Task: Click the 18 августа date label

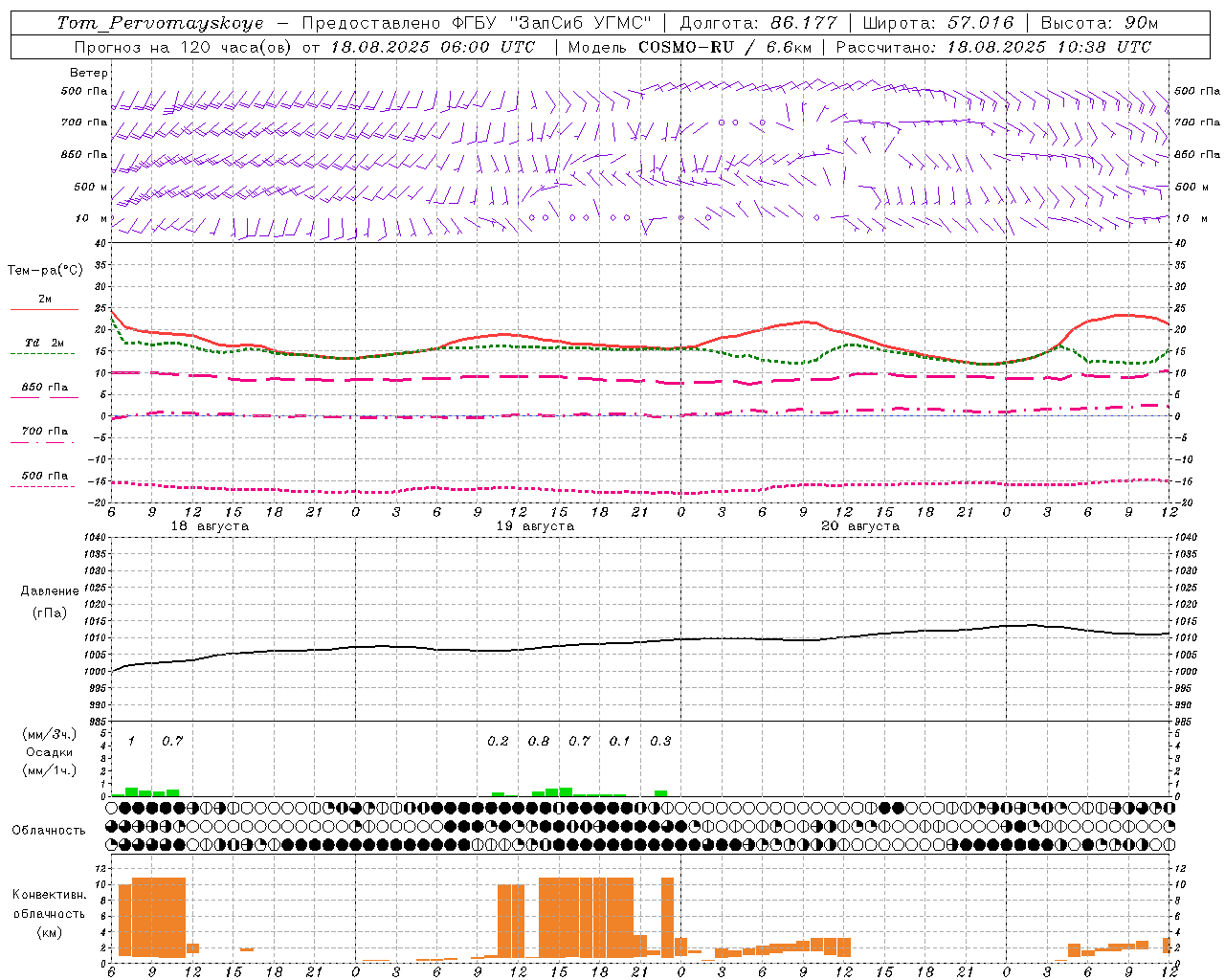Action: point(210,526)
